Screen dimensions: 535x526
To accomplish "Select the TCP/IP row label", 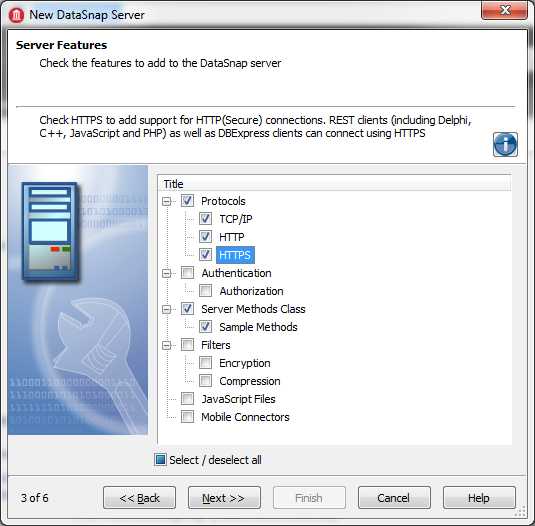I will [236, 219].
